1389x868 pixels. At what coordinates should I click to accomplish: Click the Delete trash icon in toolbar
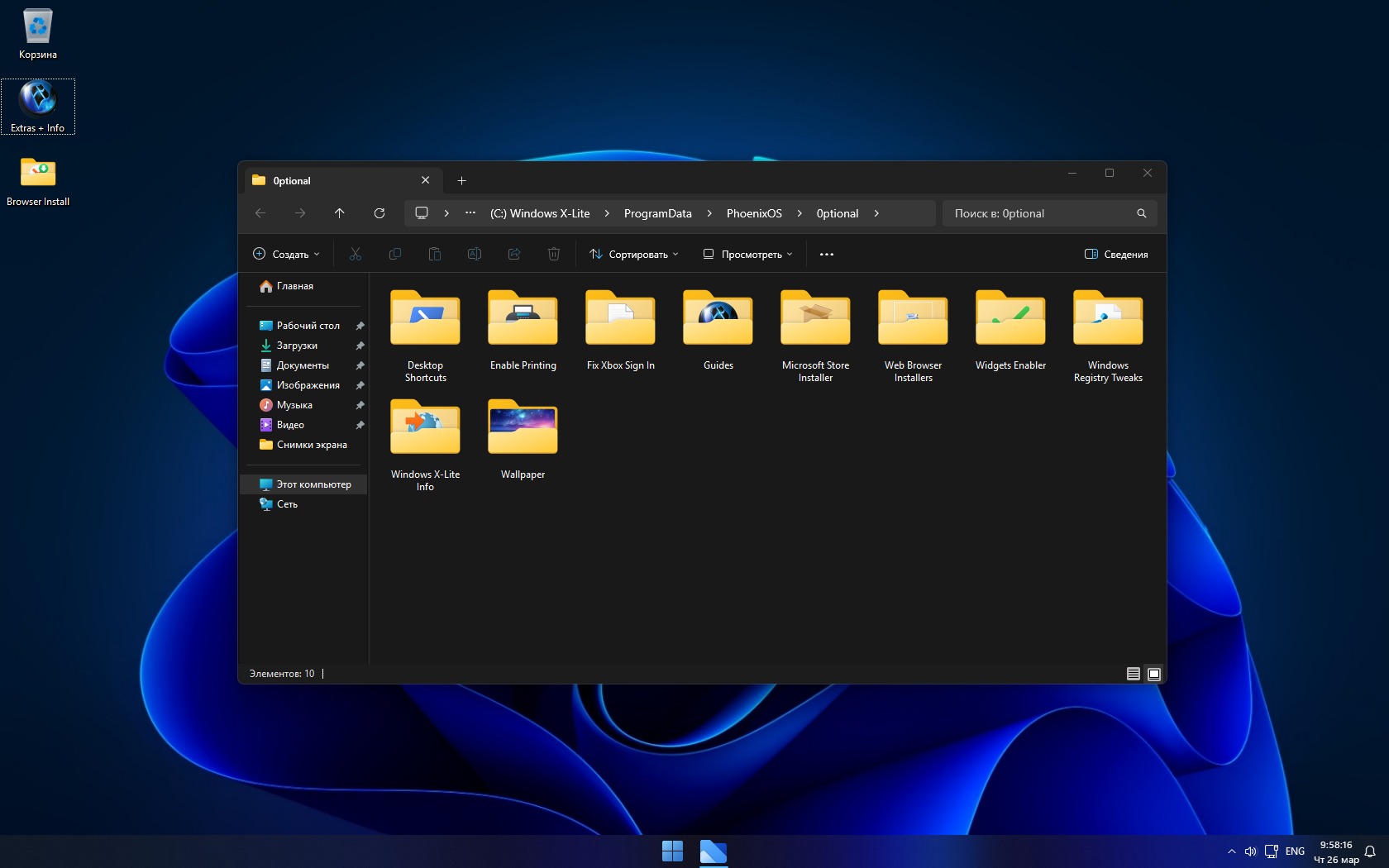point(554,254)
